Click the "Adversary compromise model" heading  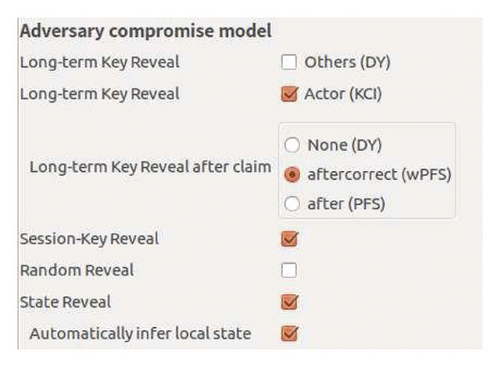[x=146, y=31]
